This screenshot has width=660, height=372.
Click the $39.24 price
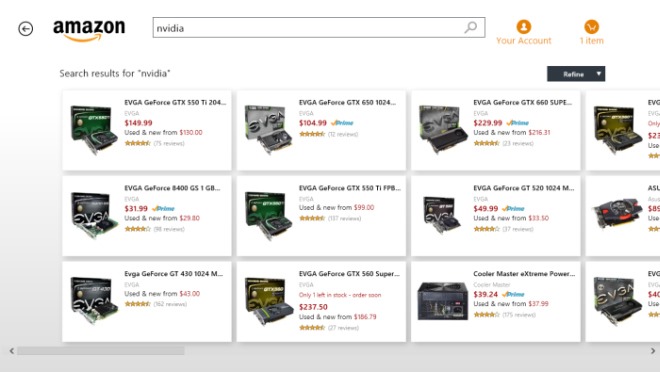tap(486, 295)
